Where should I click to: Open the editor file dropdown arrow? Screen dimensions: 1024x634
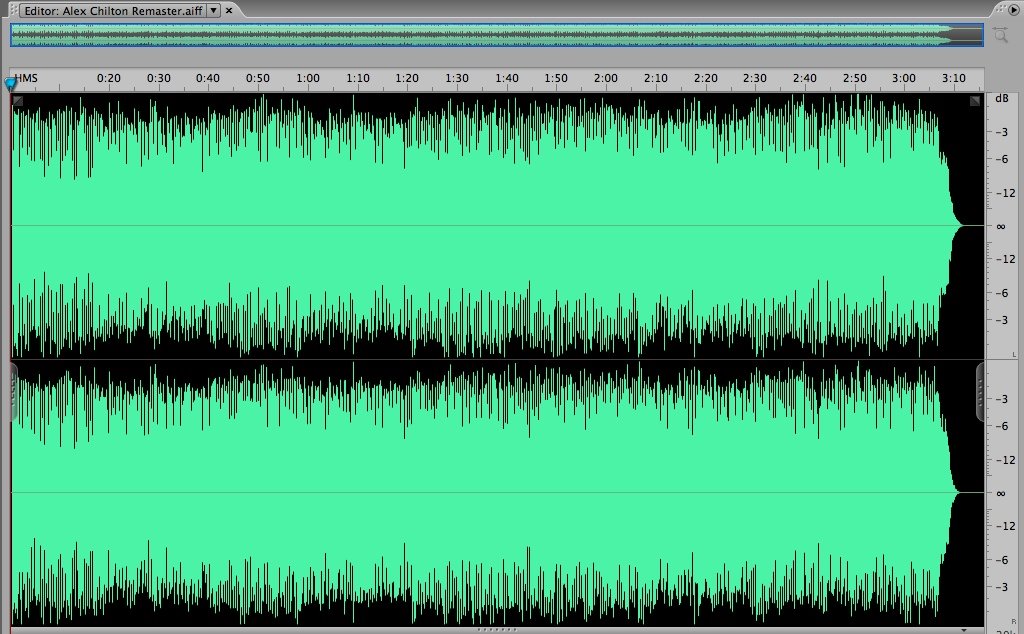(x=214, y=10)
